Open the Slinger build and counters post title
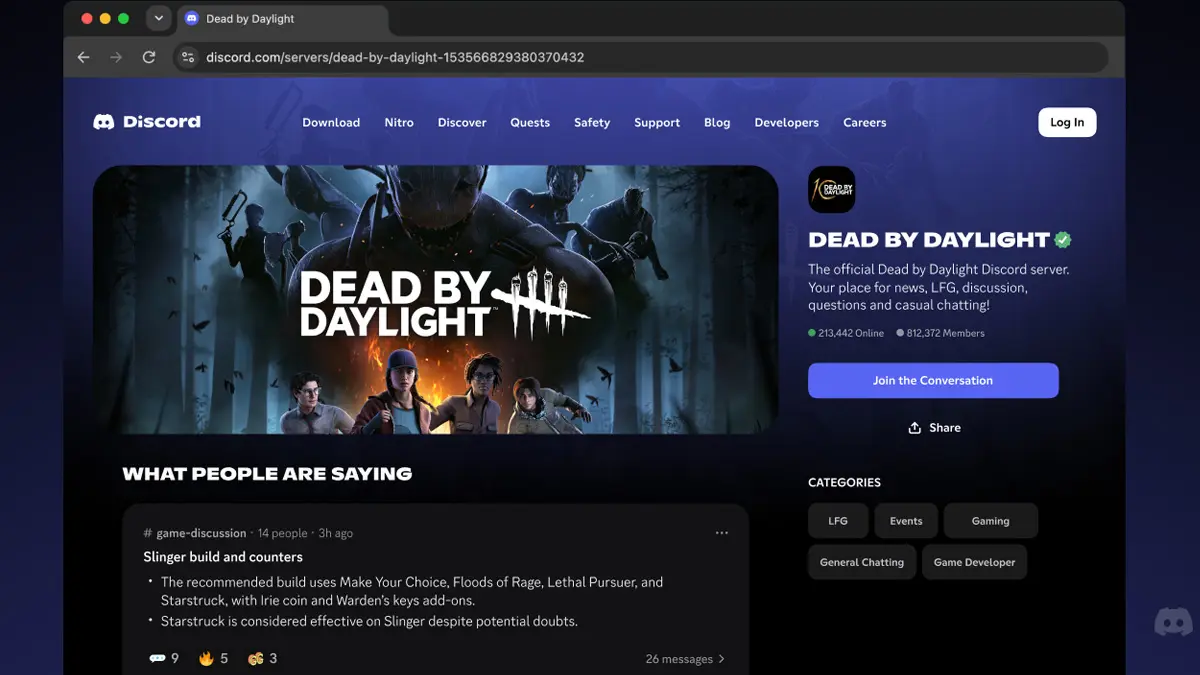 coord(223,557)
